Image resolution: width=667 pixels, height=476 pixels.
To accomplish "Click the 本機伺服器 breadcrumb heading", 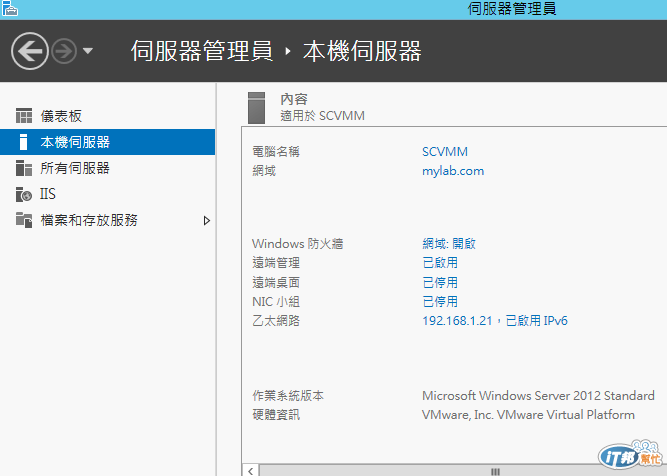I will click(362, 51).
